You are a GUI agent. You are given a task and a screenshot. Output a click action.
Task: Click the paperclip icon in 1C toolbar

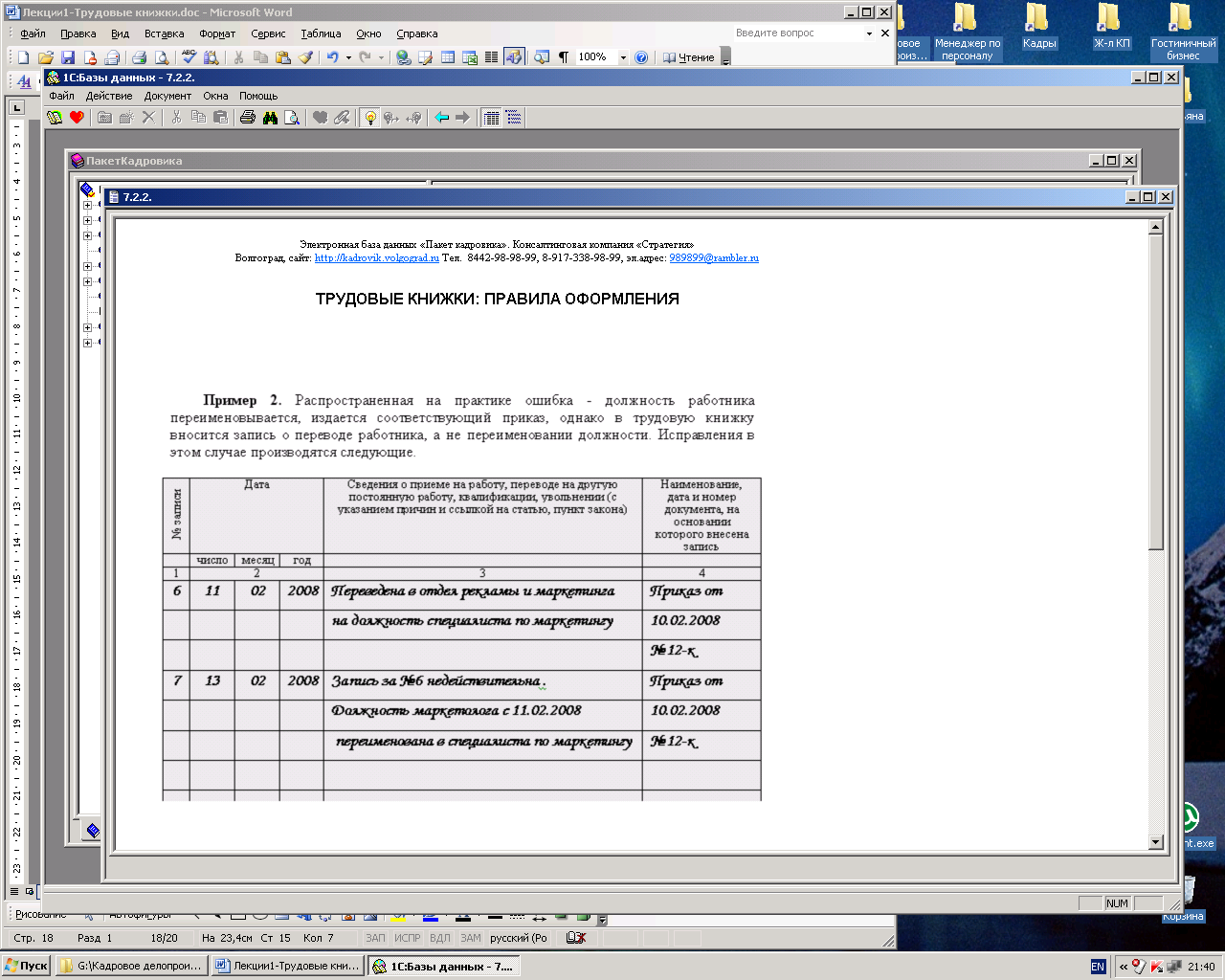pos(342,118)
